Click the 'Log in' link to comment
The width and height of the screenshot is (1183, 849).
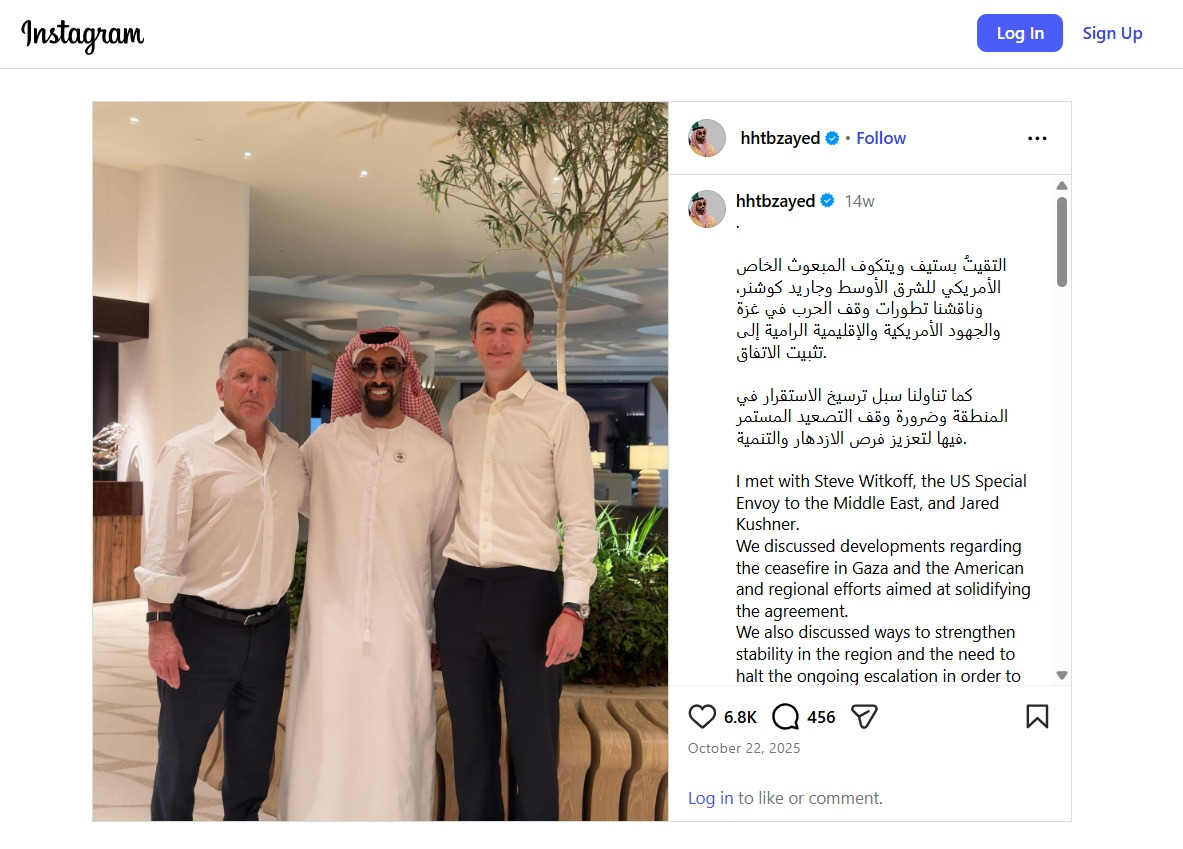pos(710,798)
